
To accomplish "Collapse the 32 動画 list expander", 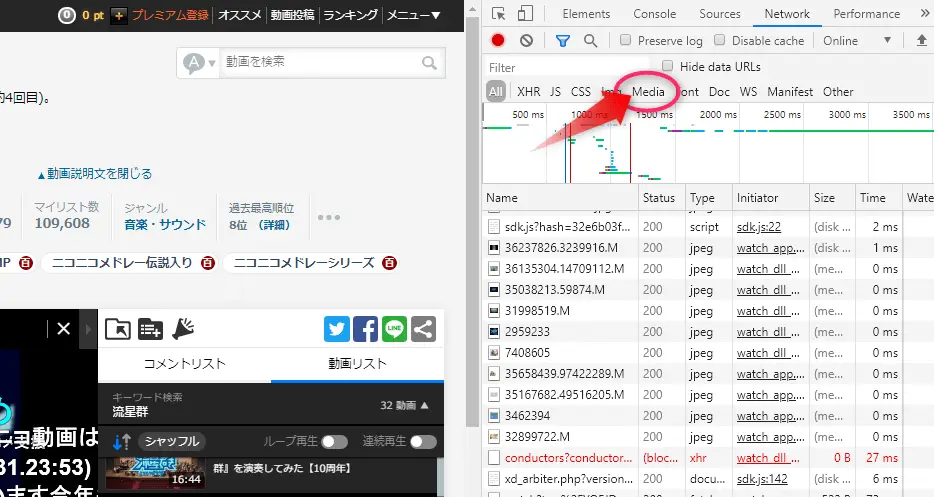I will click(404, 405).
